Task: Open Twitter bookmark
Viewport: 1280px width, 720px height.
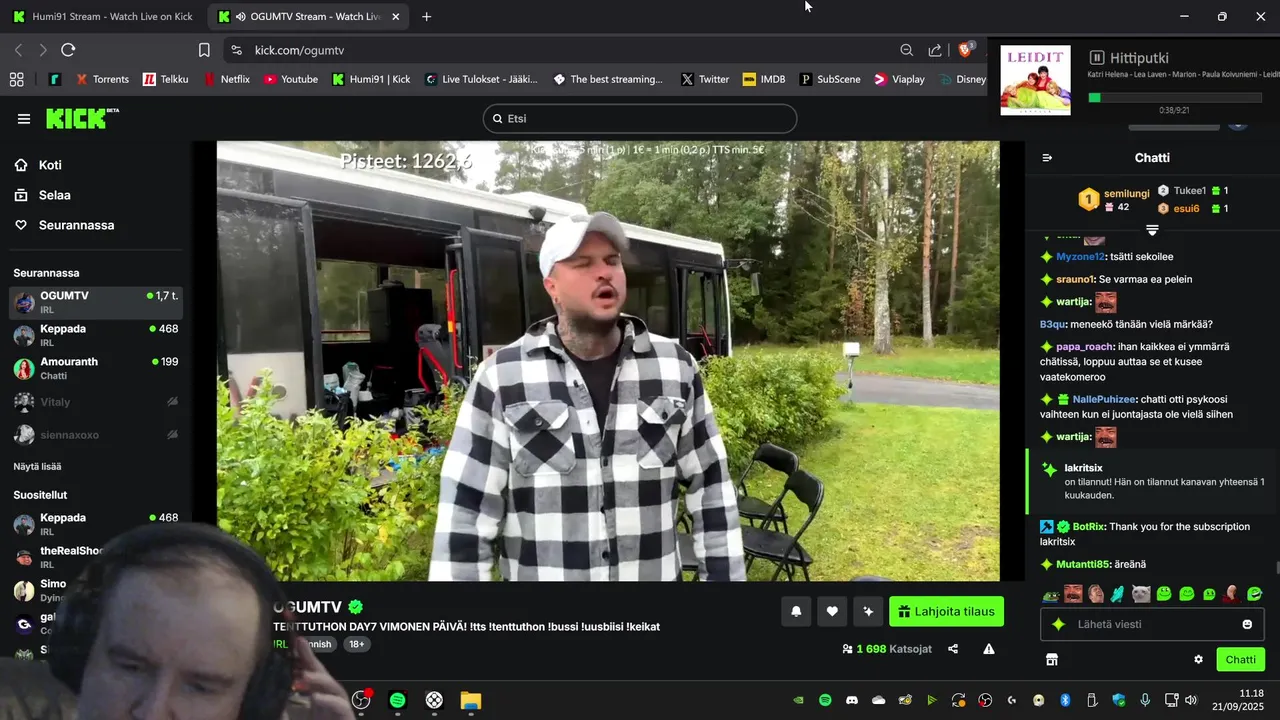Action: tap(705, 79)
